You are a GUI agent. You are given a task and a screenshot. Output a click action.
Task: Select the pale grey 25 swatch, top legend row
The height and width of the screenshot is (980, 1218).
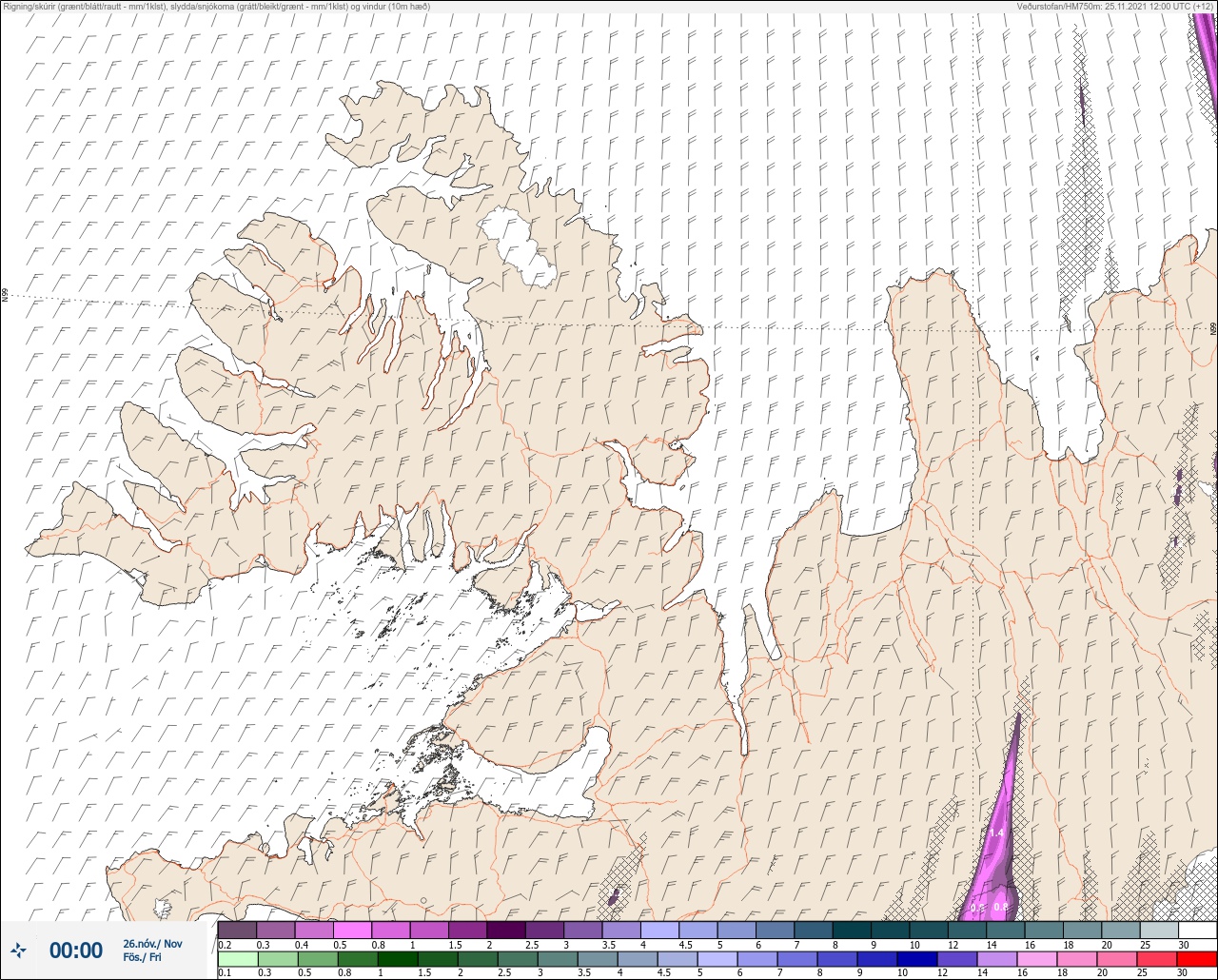click(1158, 930)
